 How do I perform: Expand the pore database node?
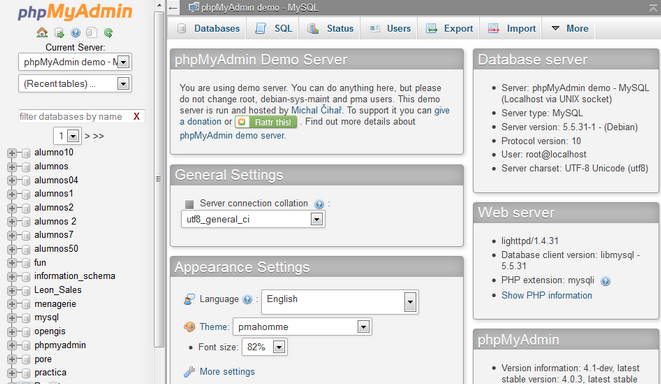point(11,360)
